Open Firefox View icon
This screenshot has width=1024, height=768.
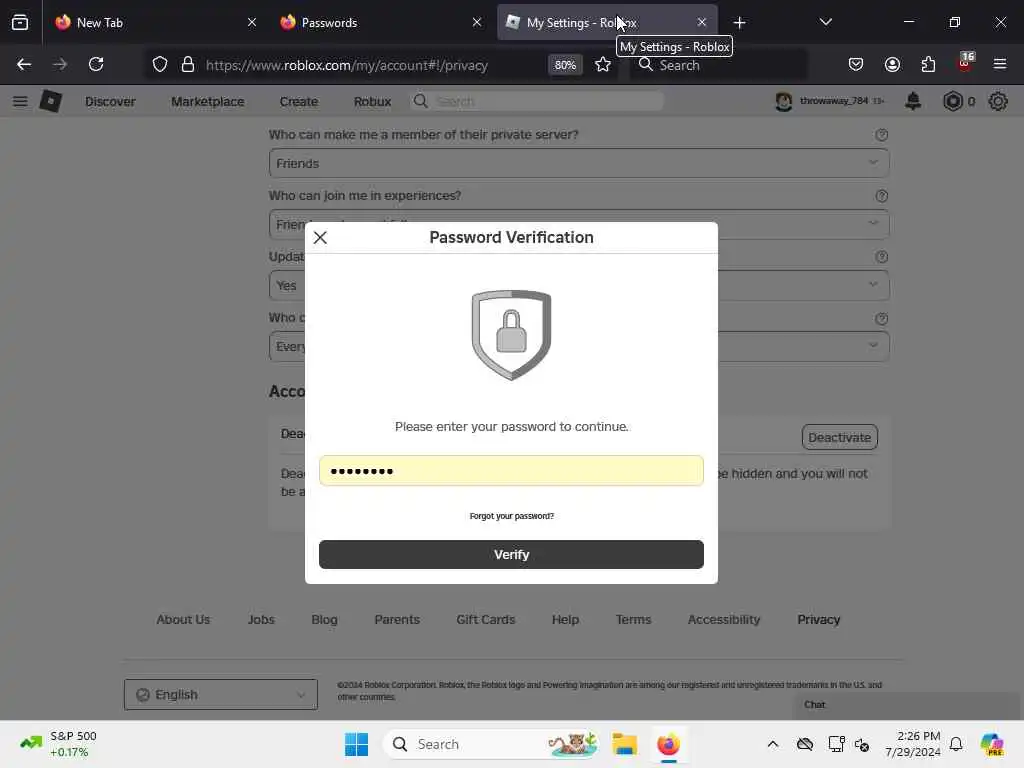click(x=20, y=22)
